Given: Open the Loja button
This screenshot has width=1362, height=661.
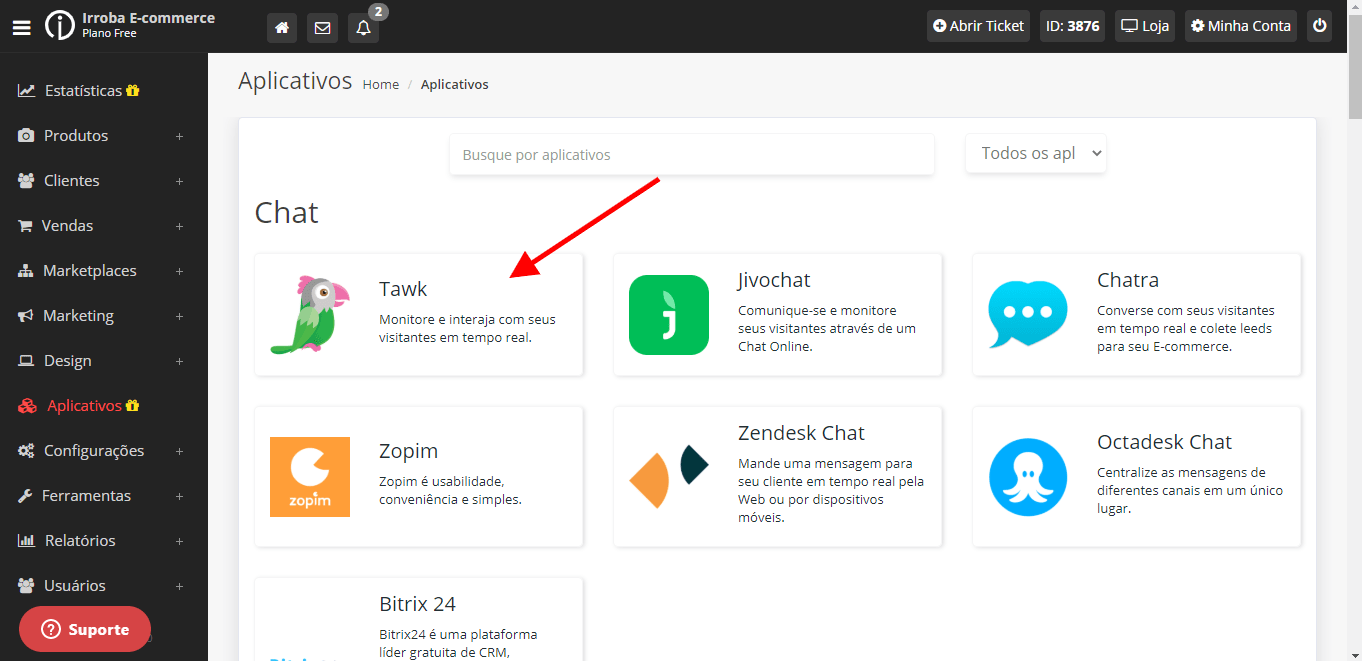Looking at the screenshot, I should [1145, 26].
